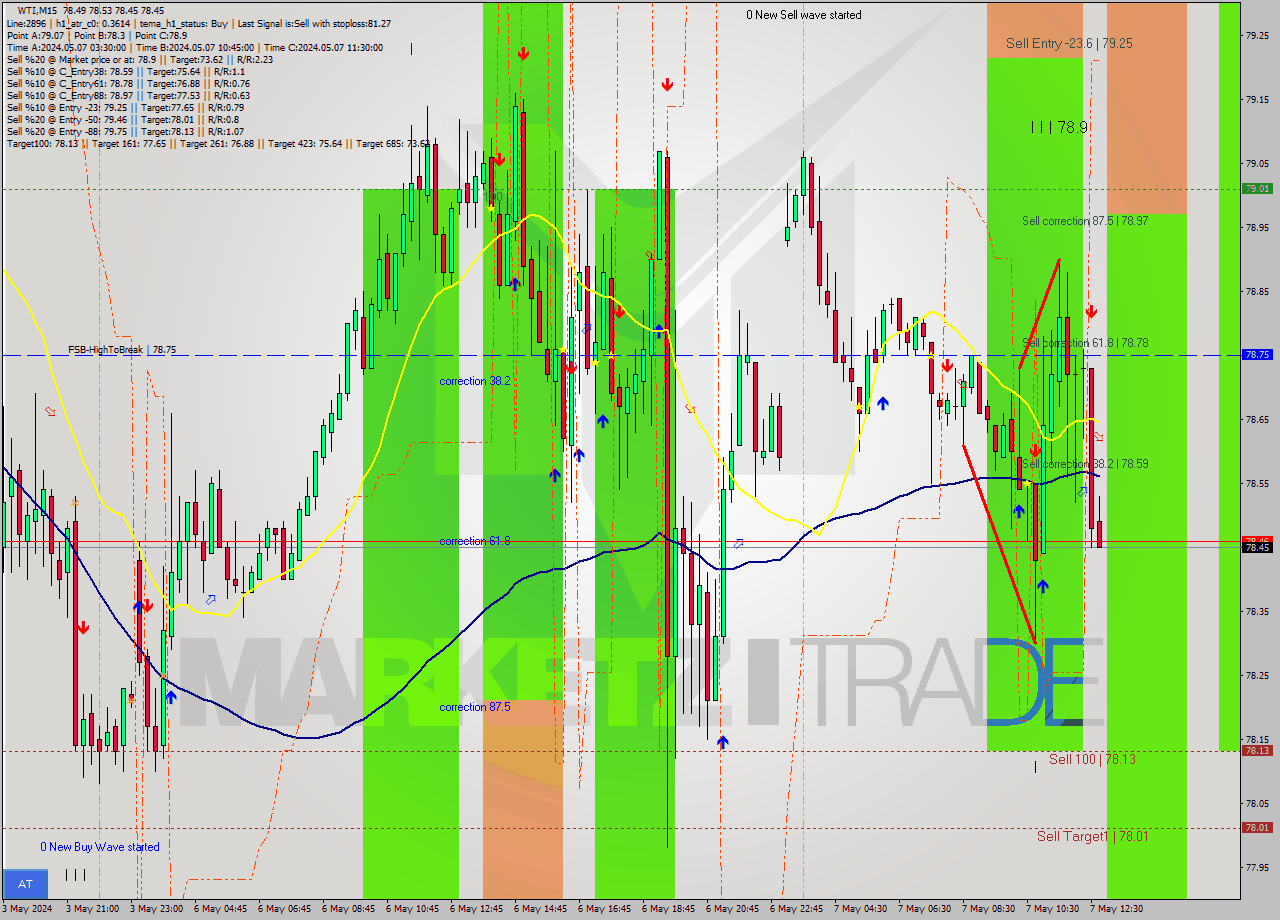This screenshot has width=1280, height=920.
Task: Click the FSB-HighToBreak 78.75 label
Action: pyautogui.click(x=122, y=351)
